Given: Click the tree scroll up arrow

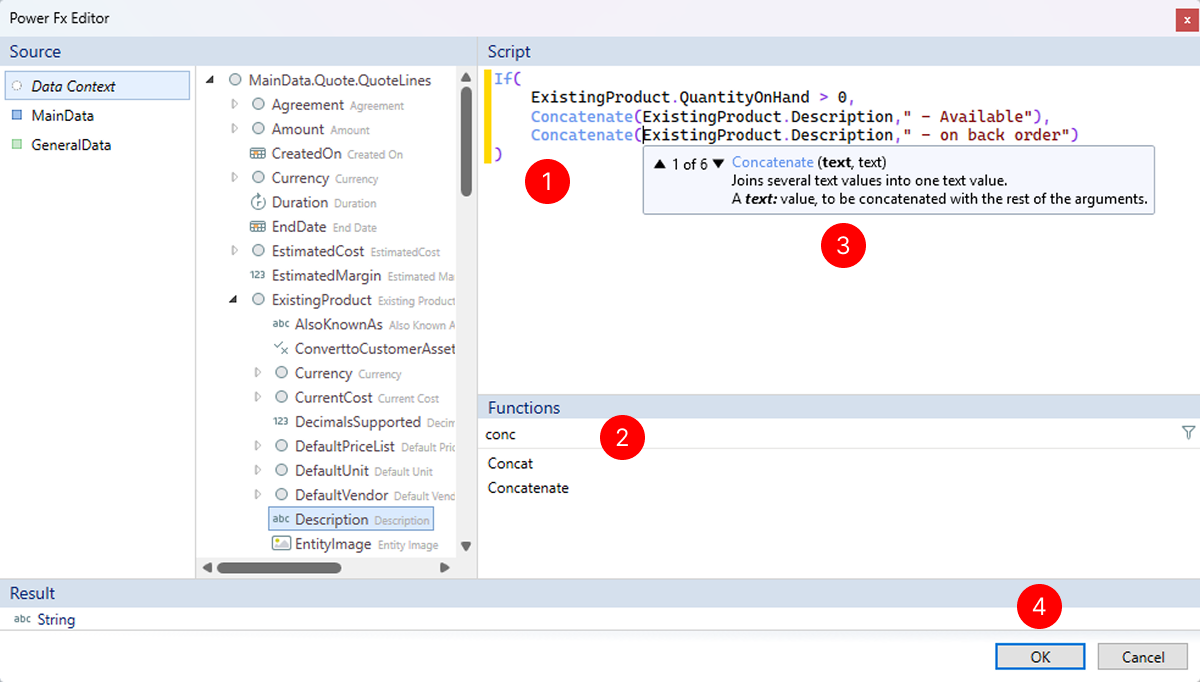Looking at the screenshot, I should [x=466, y=77].
